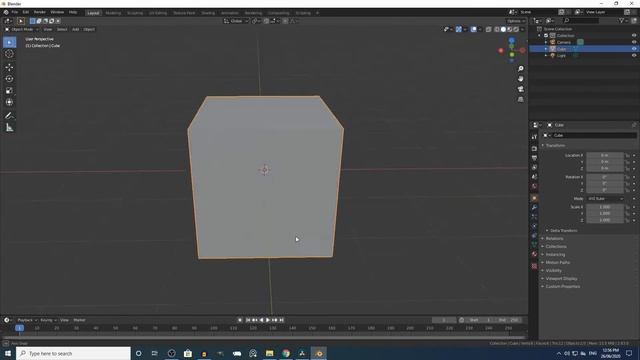640x360 pixels.
Task: Switch to the Animation workspace tab
Action: coord(230,13)
